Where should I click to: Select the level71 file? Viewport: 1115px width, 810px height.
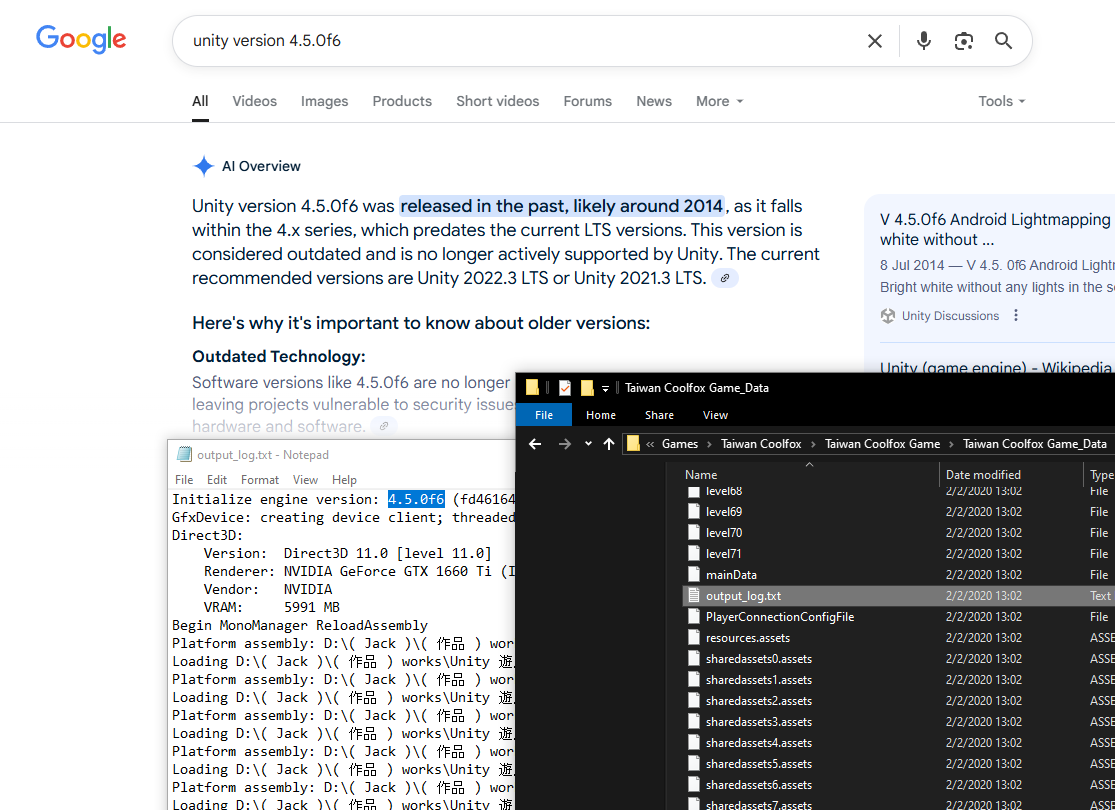pyautogui.click(x=724, y=554)
